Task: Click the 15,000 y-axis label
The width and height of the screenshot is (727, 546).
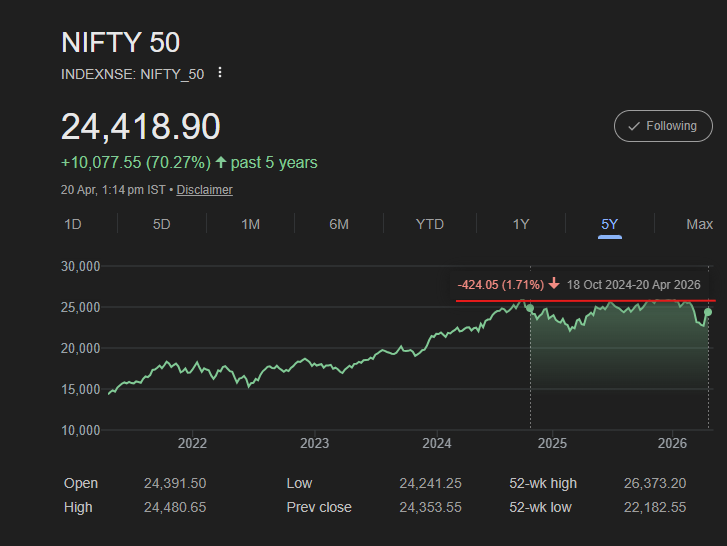Action: pos(81,389)
